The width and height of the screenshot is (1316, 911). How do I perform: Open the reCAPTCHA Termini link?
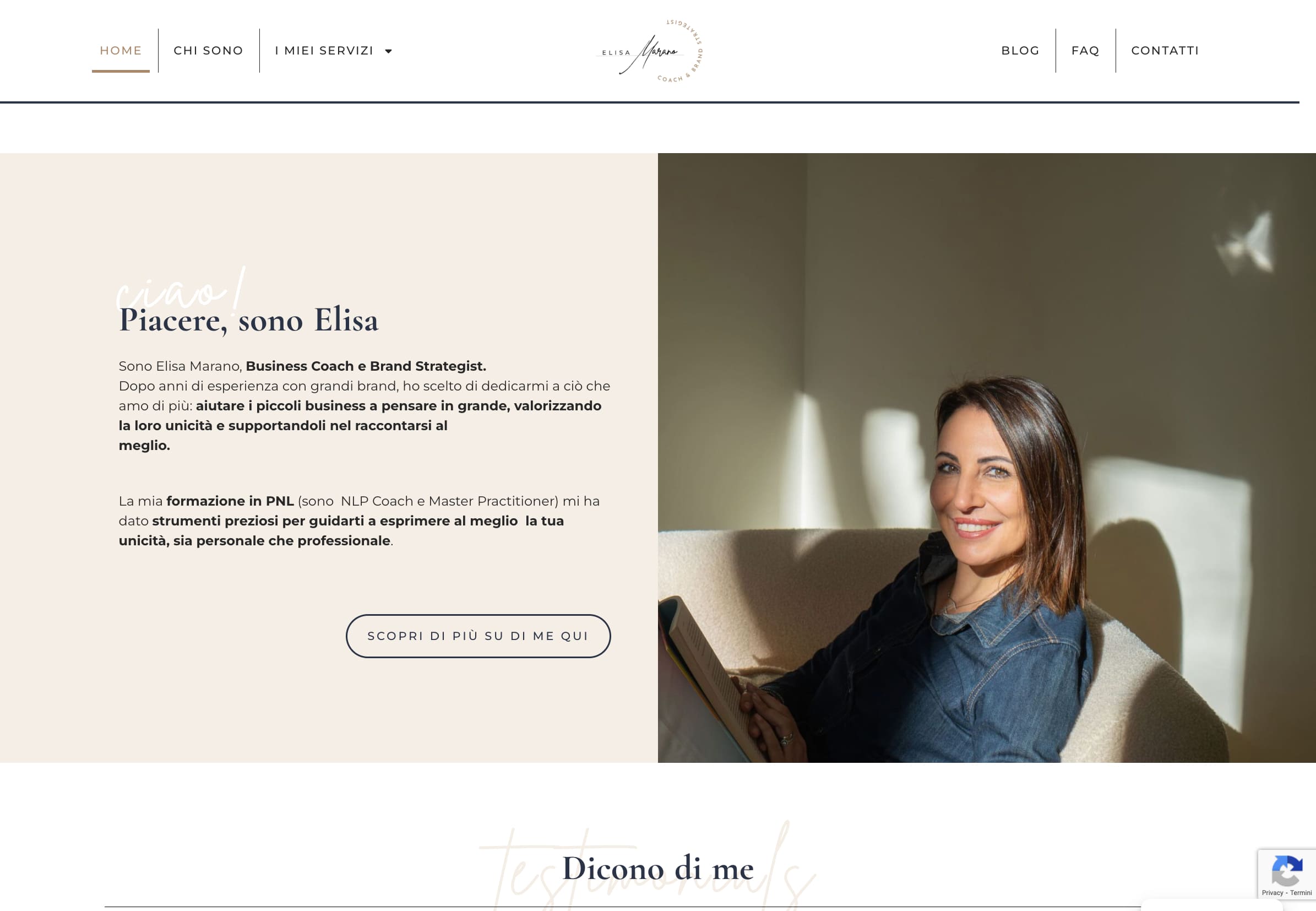(x=1301, y=893)
